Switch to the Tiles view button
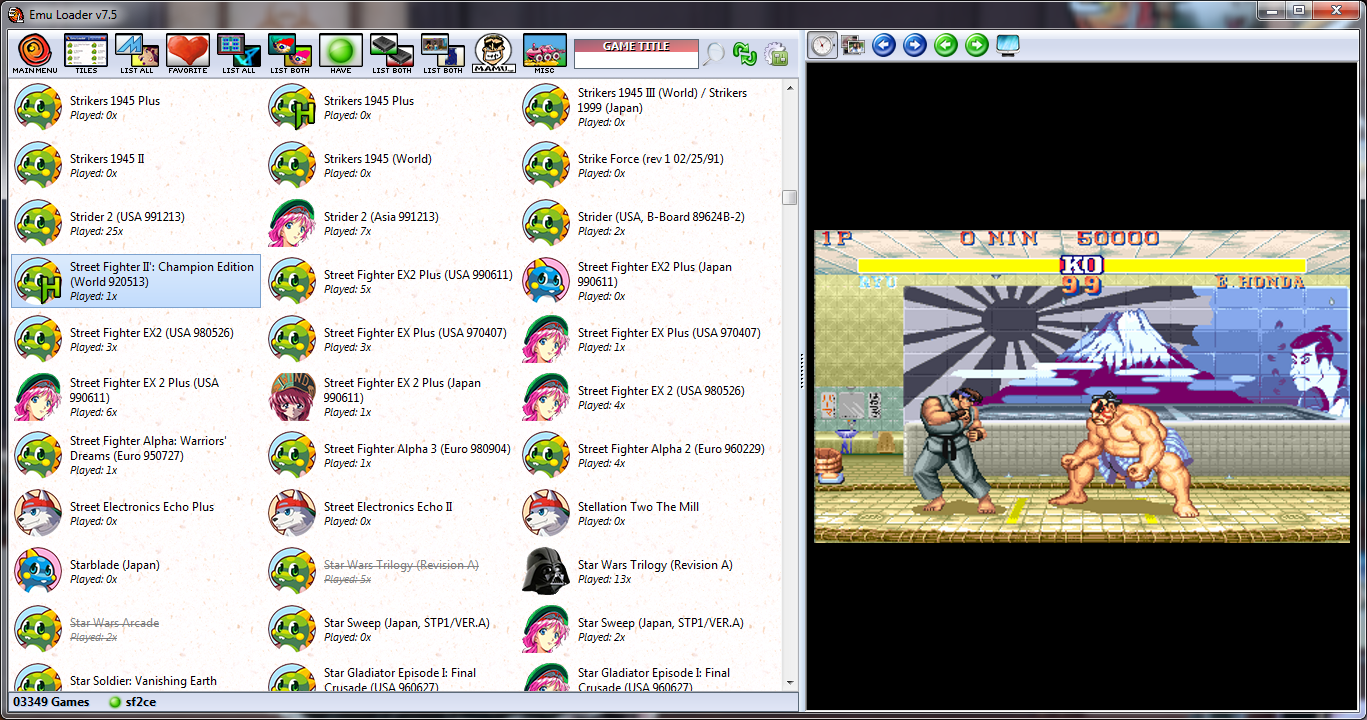 [86, 54]
